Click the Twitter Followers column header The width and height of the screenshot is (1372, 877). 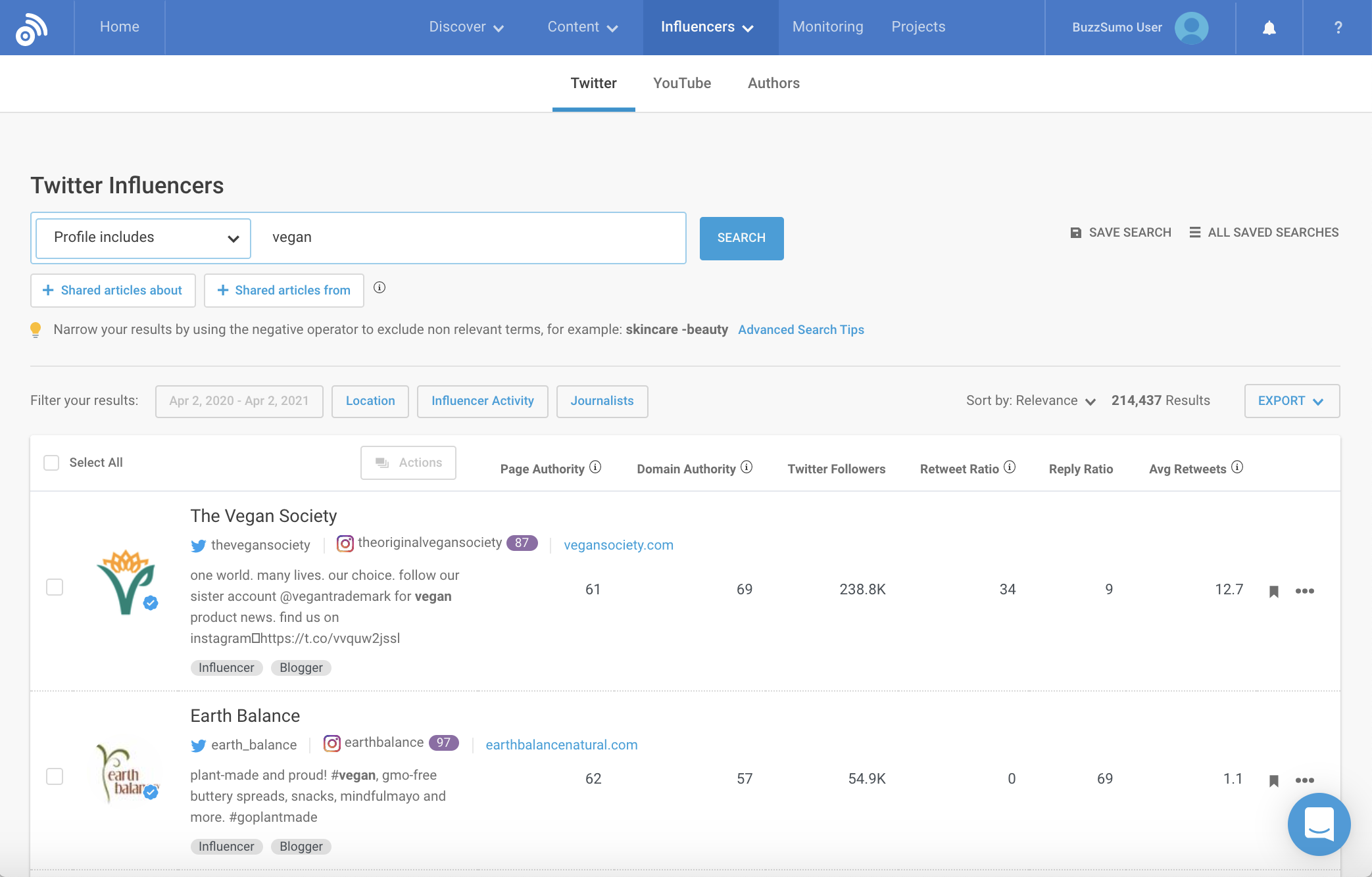pos(837,469)
